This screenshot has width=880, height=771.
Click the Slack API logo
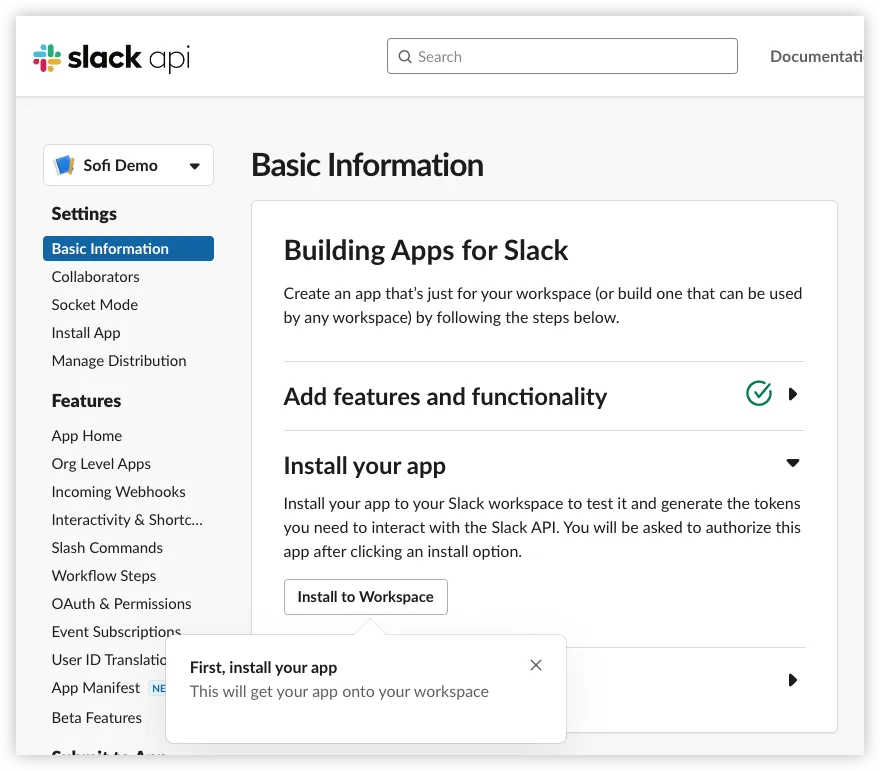click(x=112, y=58)
